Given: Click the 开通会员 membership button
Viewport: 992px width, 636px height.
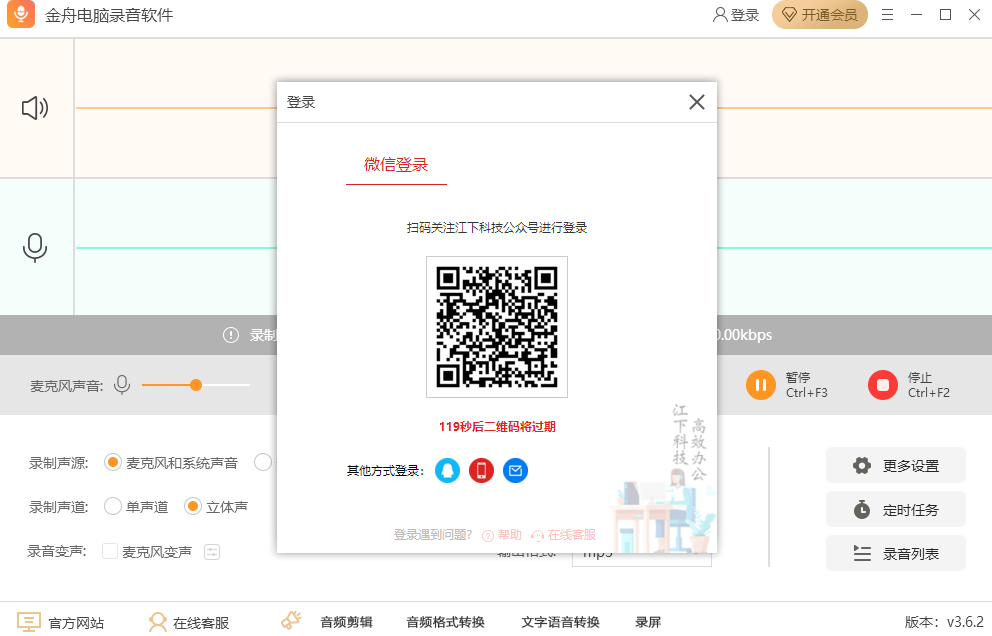Looking at the screenshot, I should pyautogui.click(x=819, y=15).
